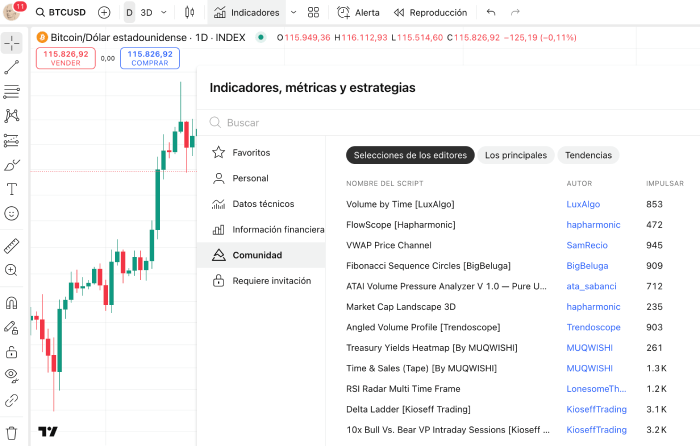Open the linked drawings sync icon
This screenshot has height=446, width=700.
(12, 400)
